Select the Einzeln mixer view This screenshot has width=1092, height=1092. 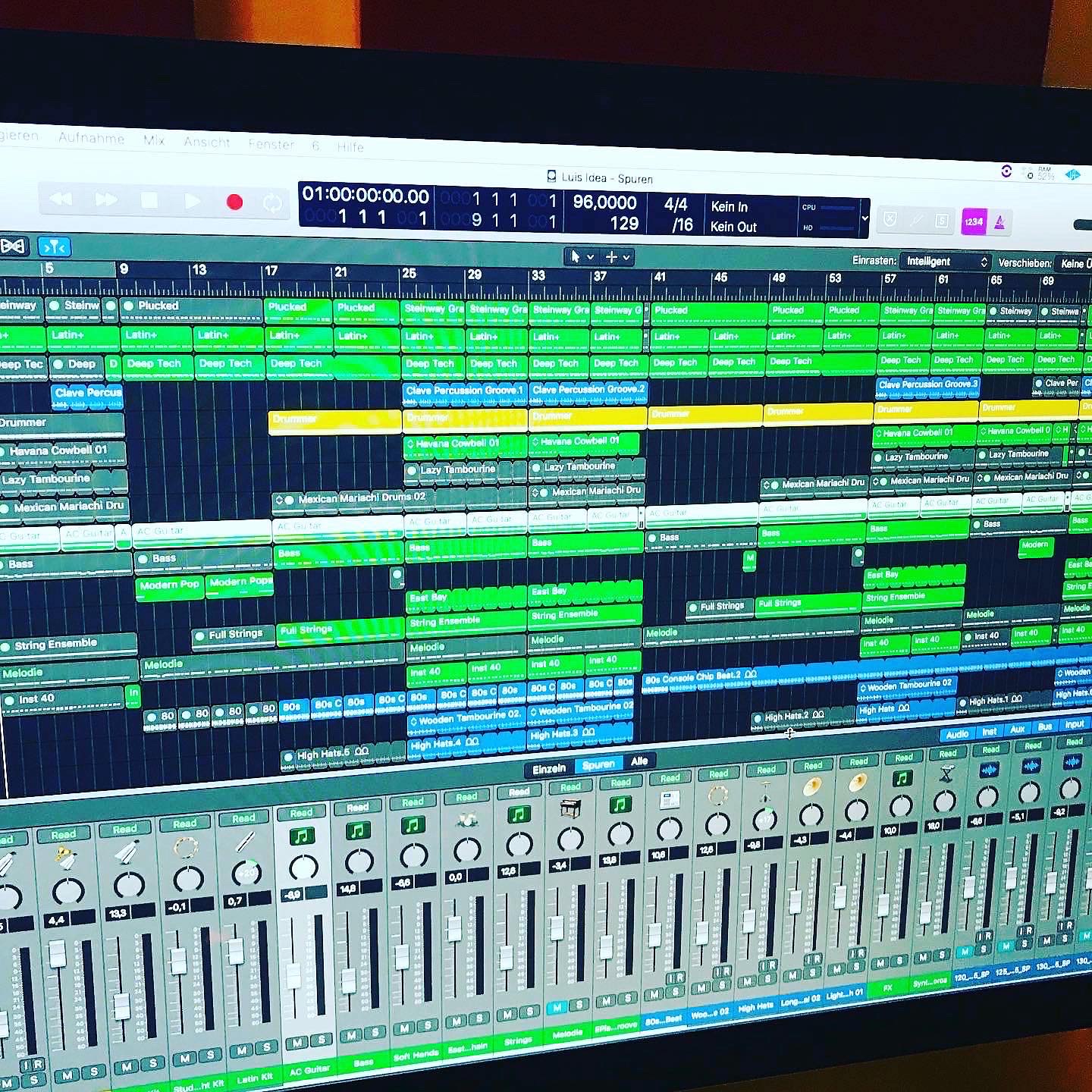549,769
